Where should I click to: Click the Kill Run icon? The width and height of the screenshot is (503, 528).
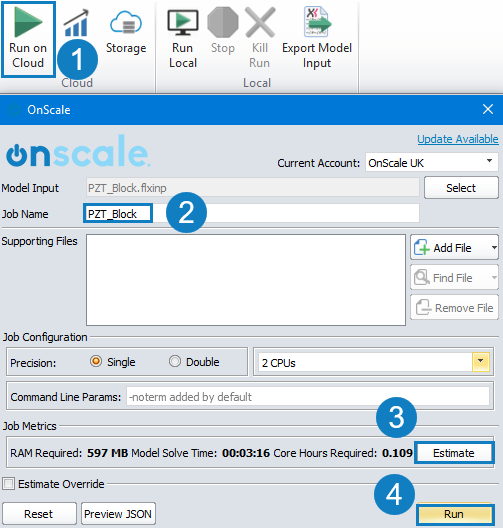pos(260,22)
